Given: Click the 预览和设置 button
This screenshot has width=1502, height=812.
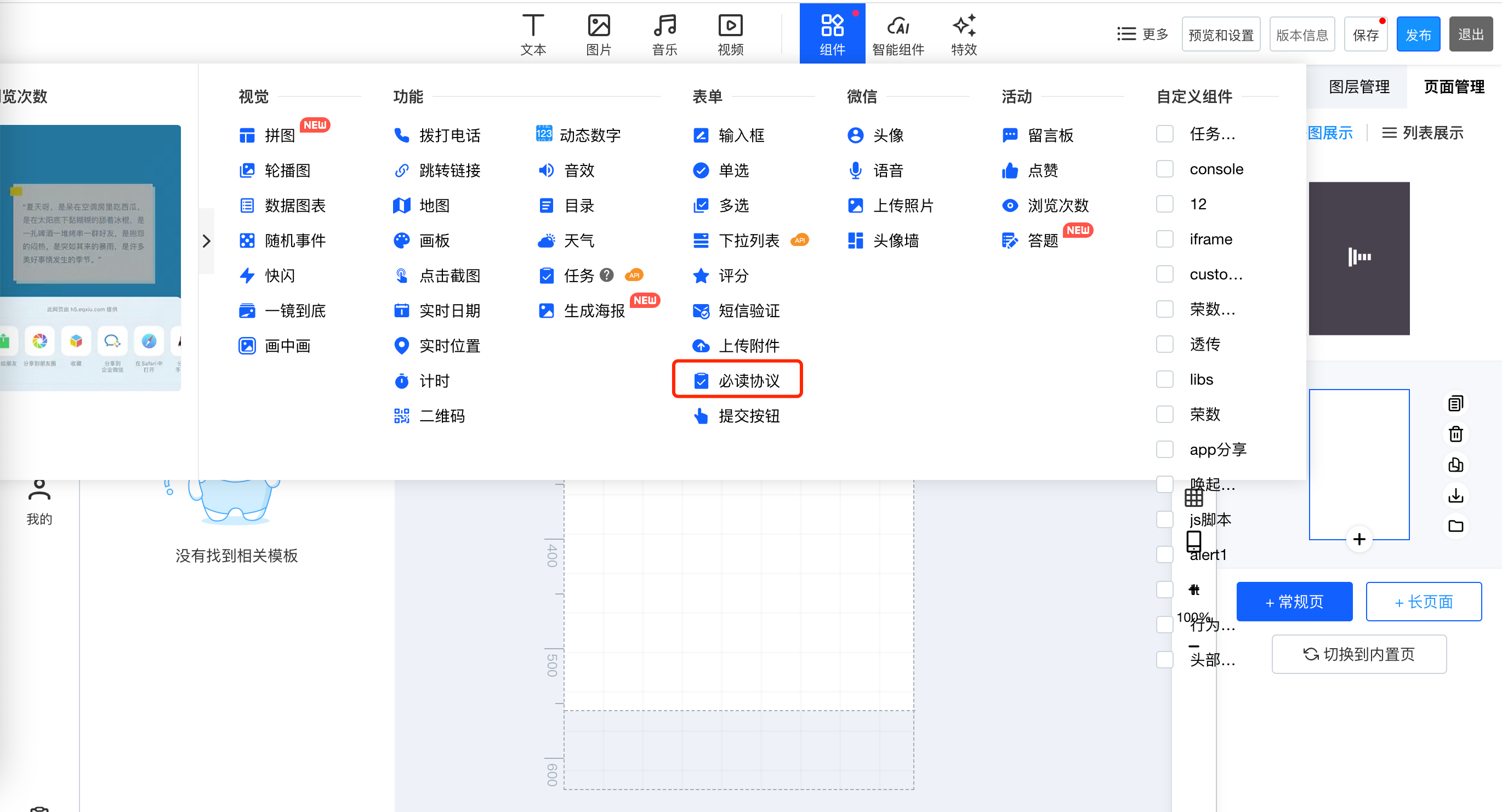Looking at the screenshot, I should pos(1220,35).
